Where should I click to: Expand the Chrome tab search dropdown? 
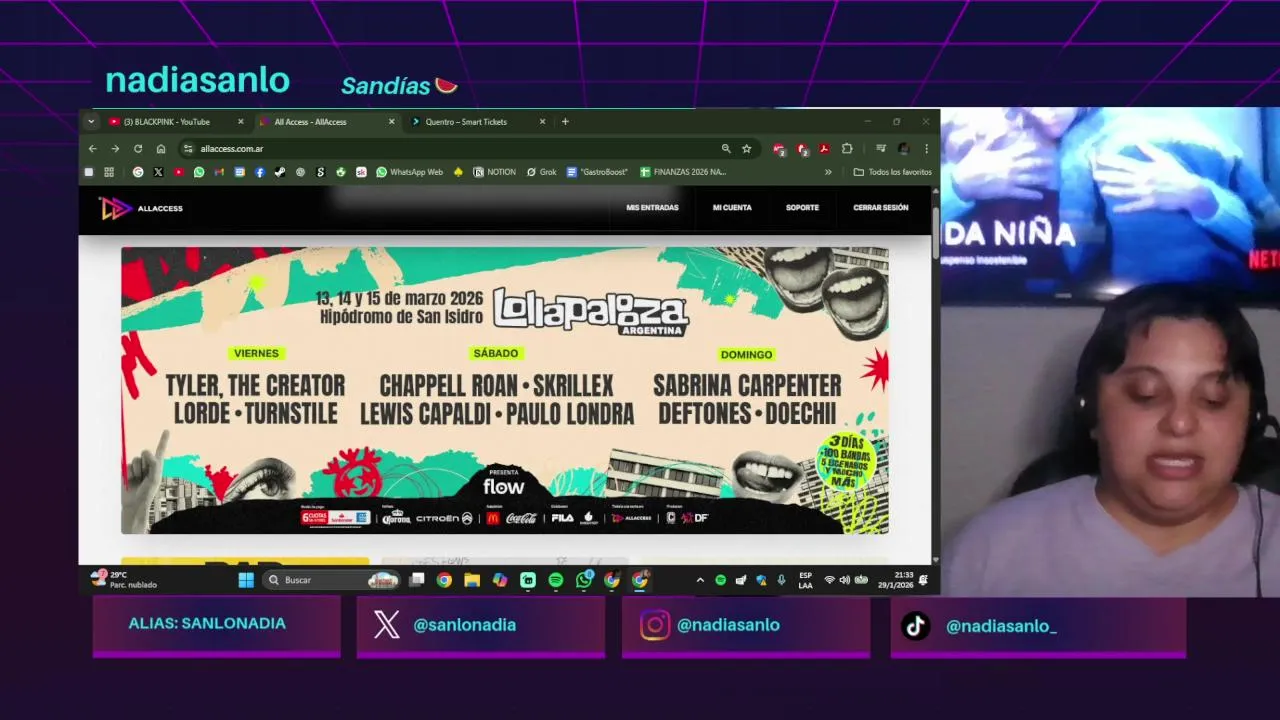coord(91,122)
